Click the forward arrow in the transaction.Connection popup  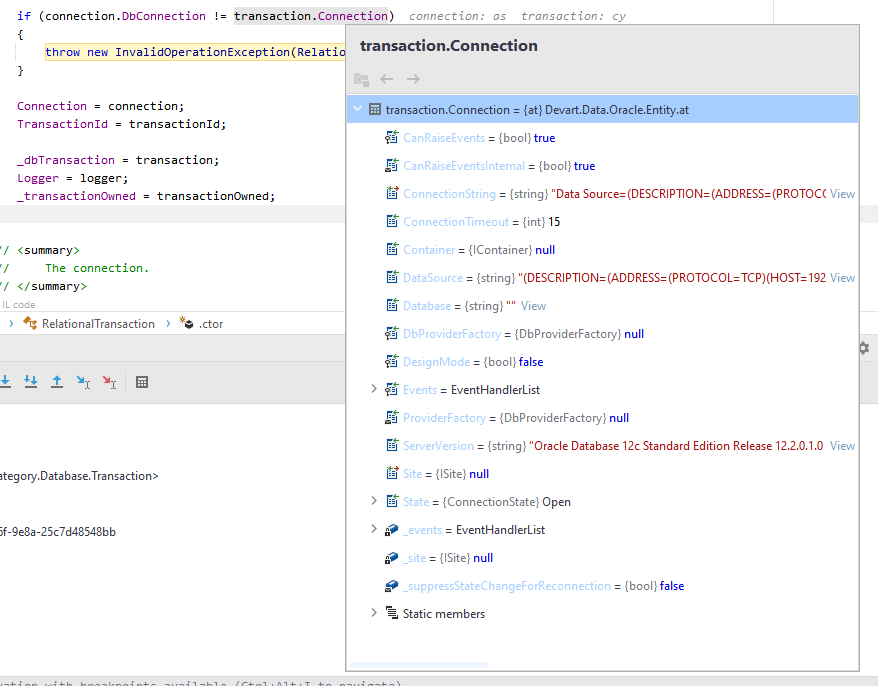413,79
